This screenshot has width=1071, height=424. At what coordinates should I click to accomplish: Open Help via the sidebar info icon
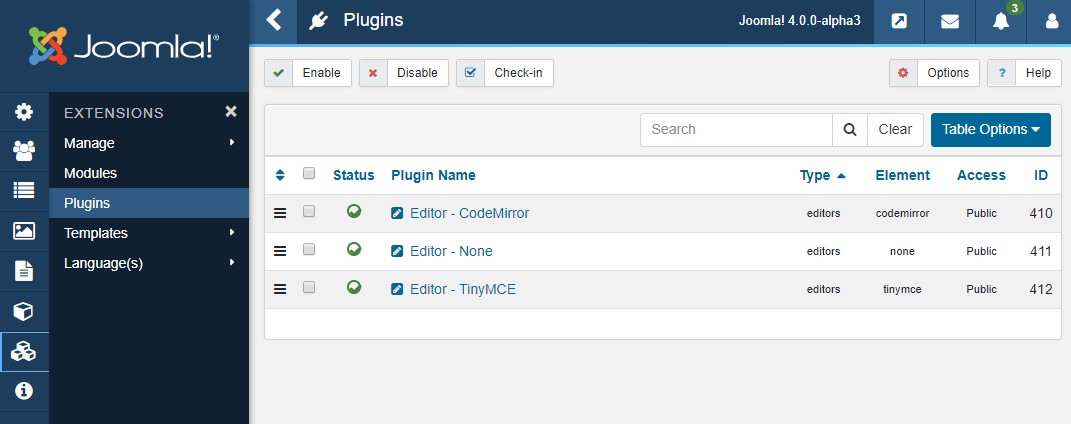click(24, 391)
